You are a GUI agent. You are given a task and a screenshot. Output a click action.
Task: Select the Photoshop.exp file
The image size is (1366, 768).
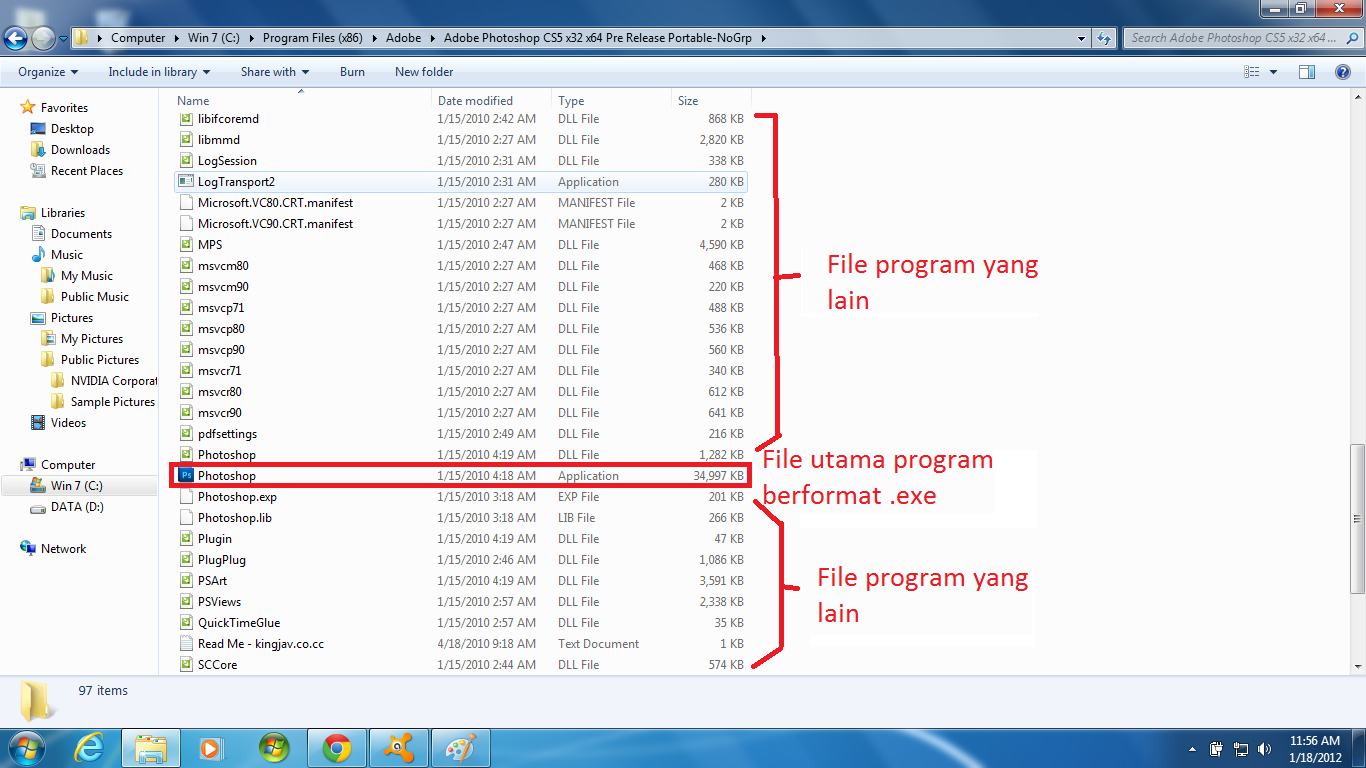[x=460, y=497]
